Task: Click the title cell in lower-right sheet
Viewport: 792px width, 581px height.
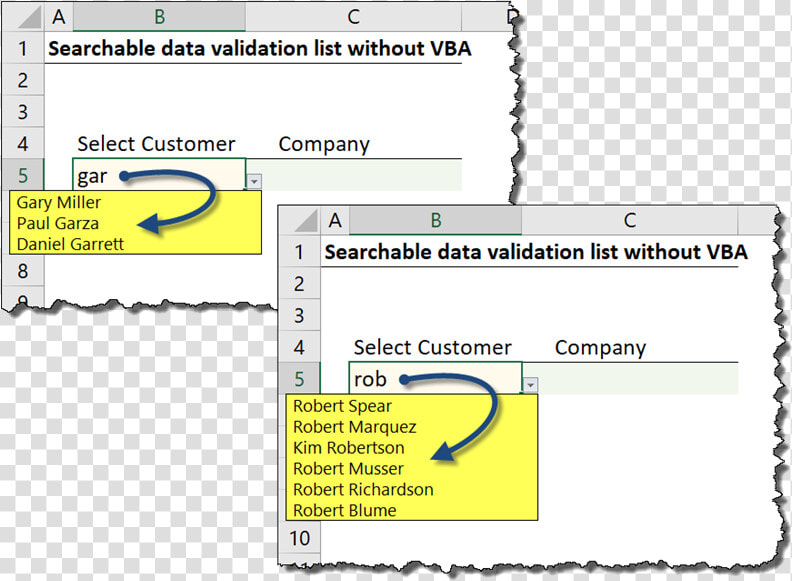Action: (x=536, y=252)
